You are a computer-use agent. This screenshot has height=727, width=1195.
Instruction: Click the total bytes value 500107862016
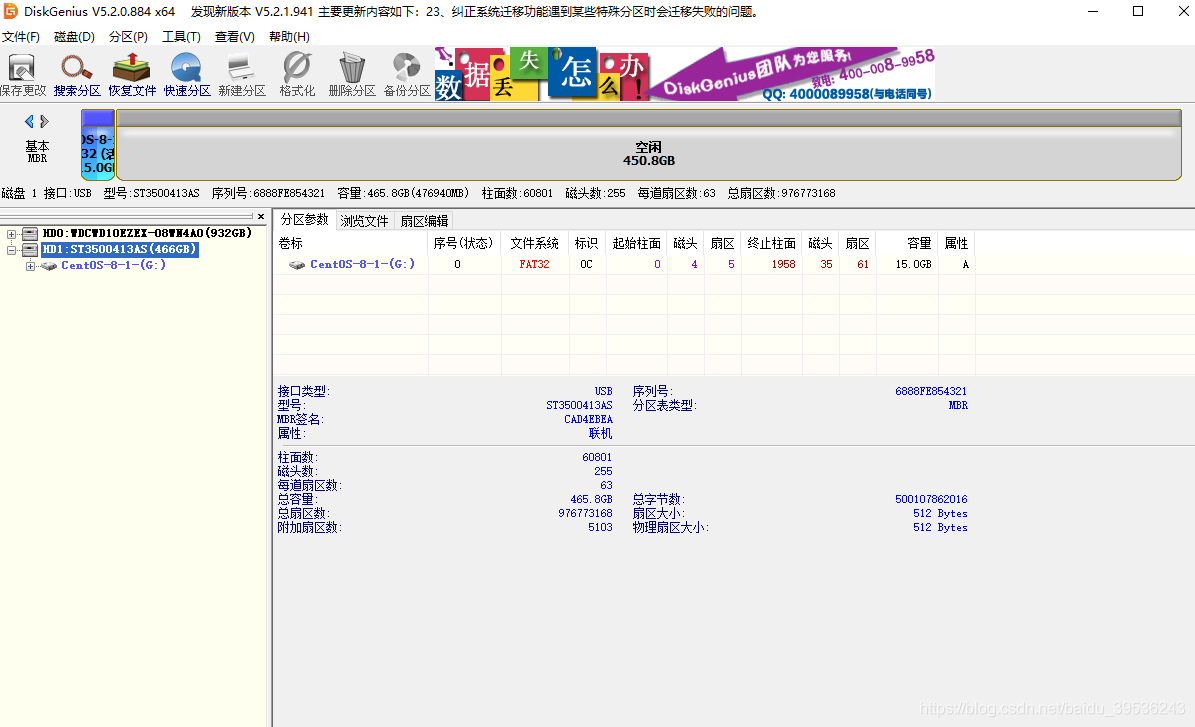tap(931, 499)
